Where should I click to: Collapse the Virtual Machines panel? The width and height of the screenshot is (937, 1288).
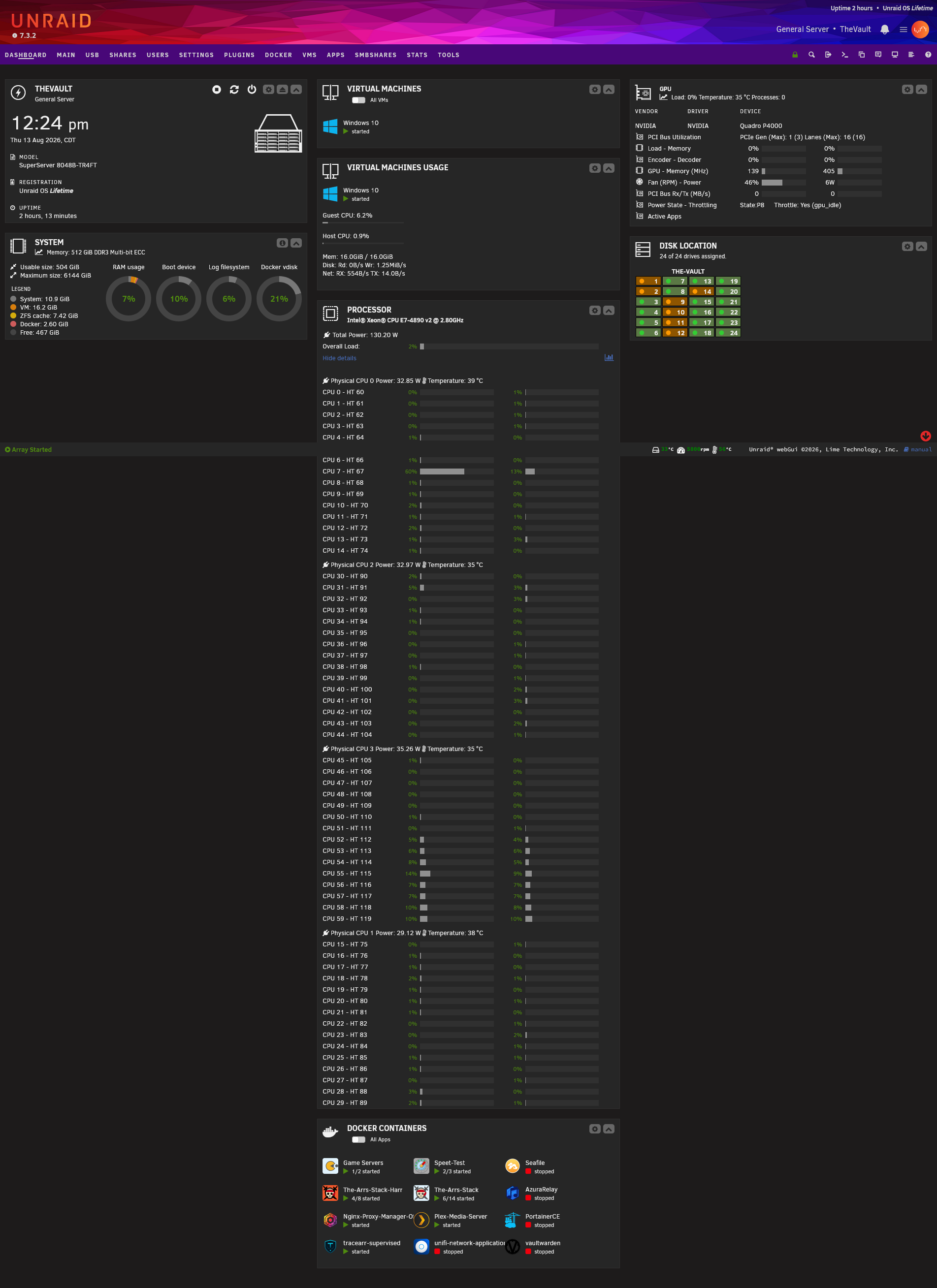pyautogui.click(x=609, y=90)
